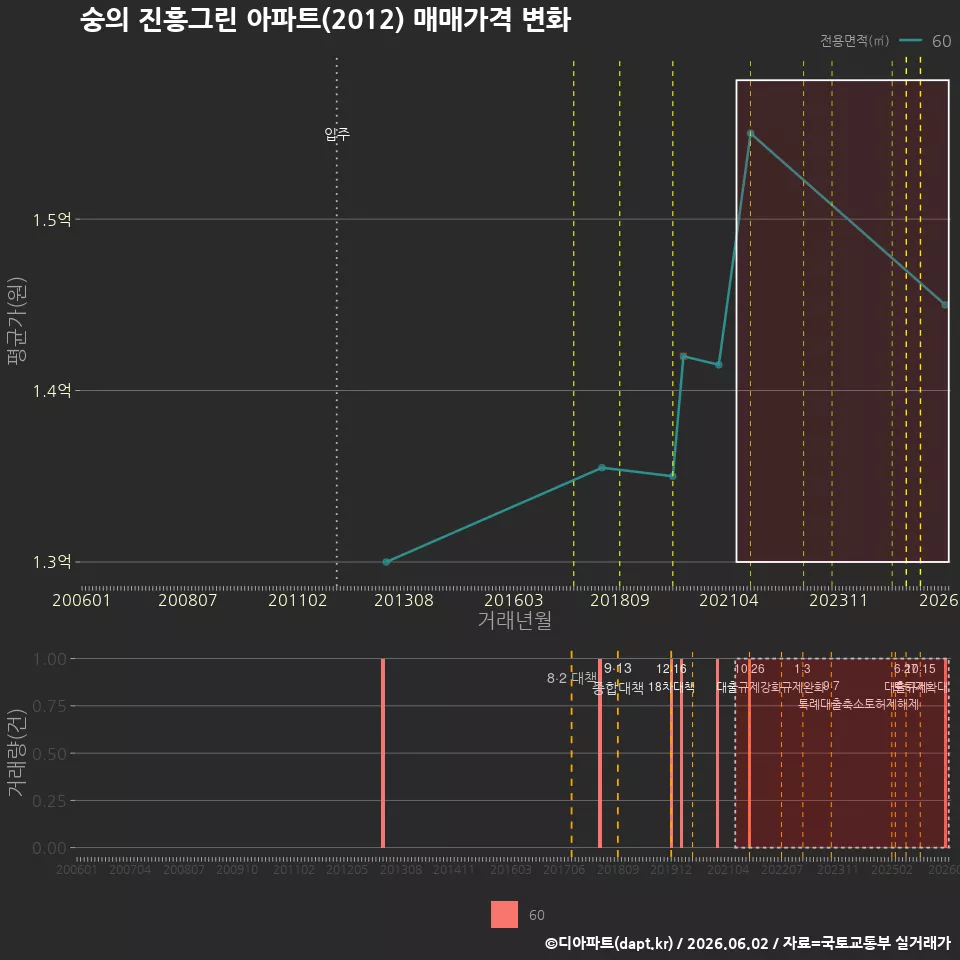Click the '거래년월' x-axis title

coord(514,620)
